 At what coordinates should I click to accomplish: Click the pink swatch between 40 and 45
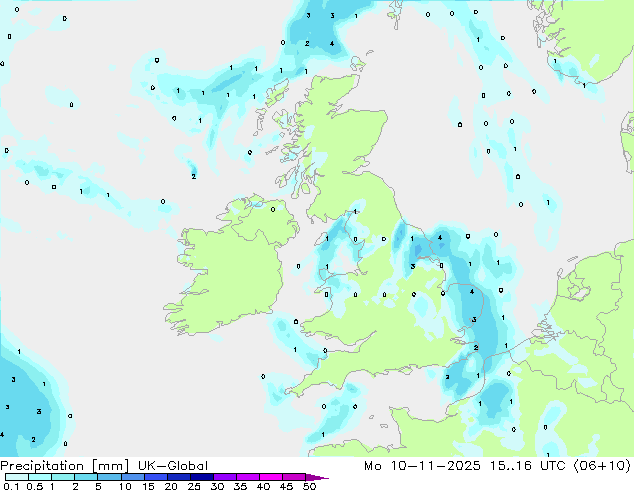270,477
